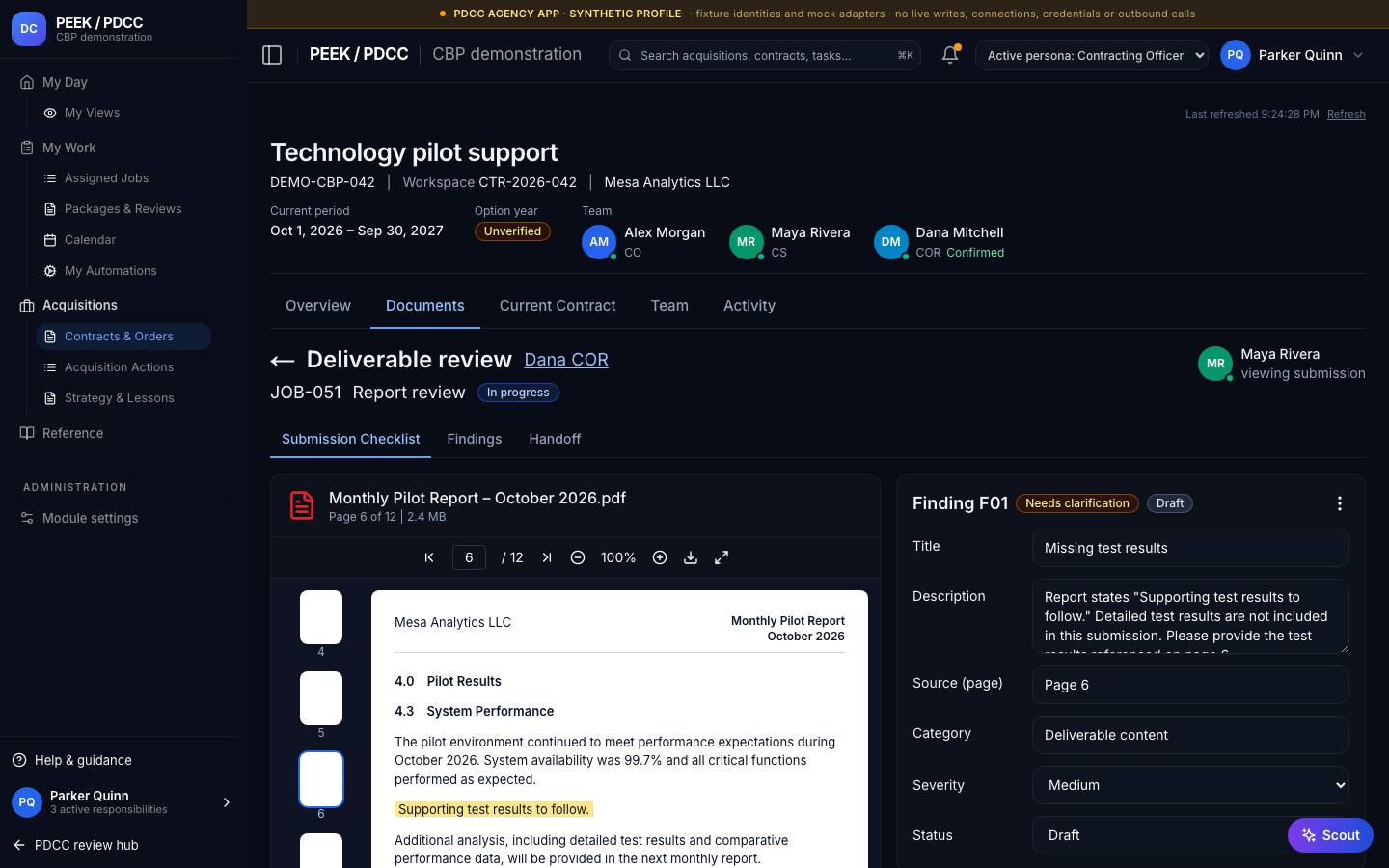The height and width of the screenshot is (868, 1389).
Task: Open Help & guidance
Action: (x=71, y=760)
